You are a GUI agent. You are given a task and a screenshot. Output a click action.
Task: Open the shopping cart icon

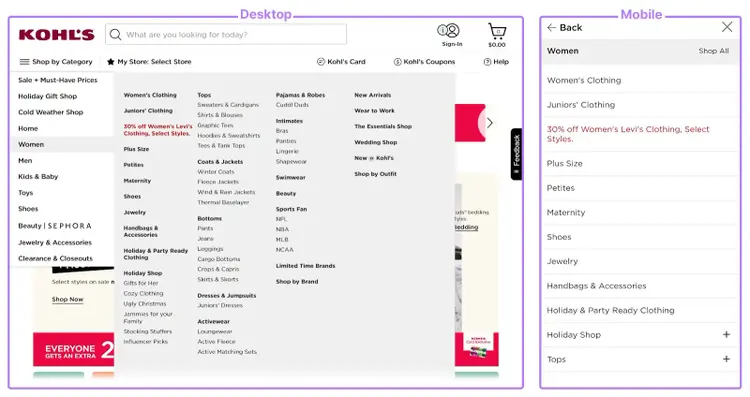click(x=497, y=31)
